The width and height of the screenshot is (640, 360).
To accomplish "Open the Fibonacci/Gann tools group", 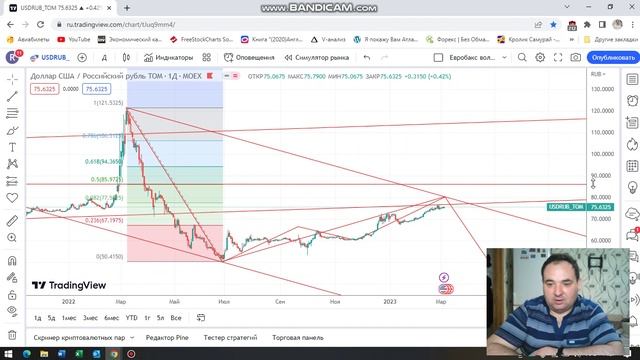I will pos(12,113).
